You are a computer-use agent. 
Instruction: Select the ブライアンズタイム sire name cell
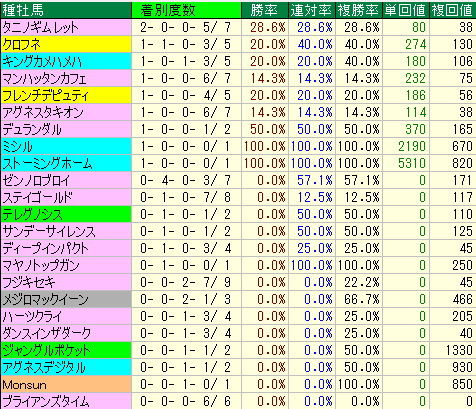(66, 401)
